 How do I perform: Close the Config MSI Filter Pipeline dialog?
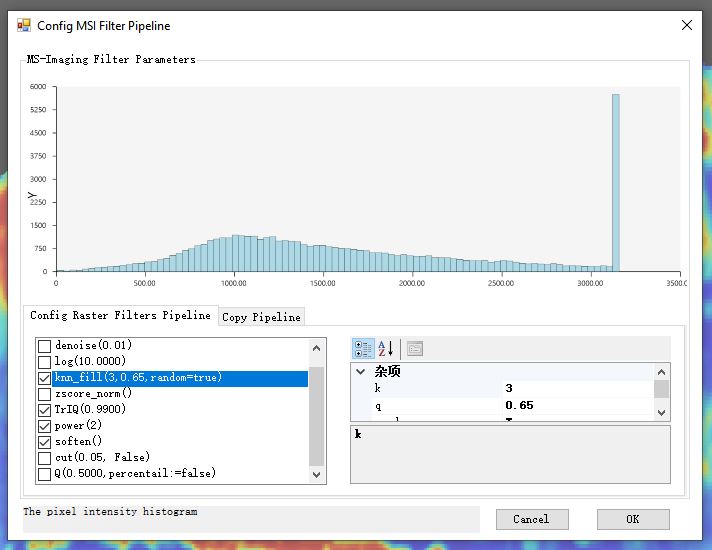[686, 25]
